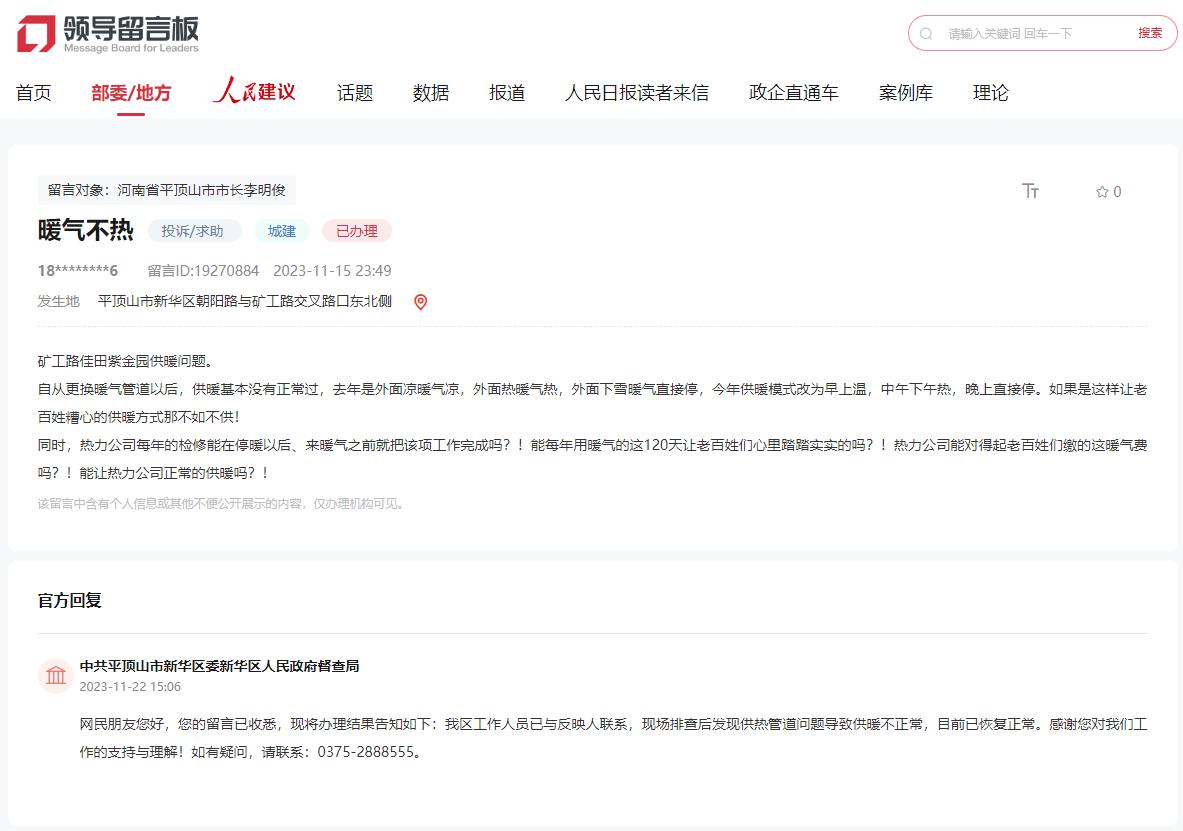Click the Message Board for Leaders logo

108,33
